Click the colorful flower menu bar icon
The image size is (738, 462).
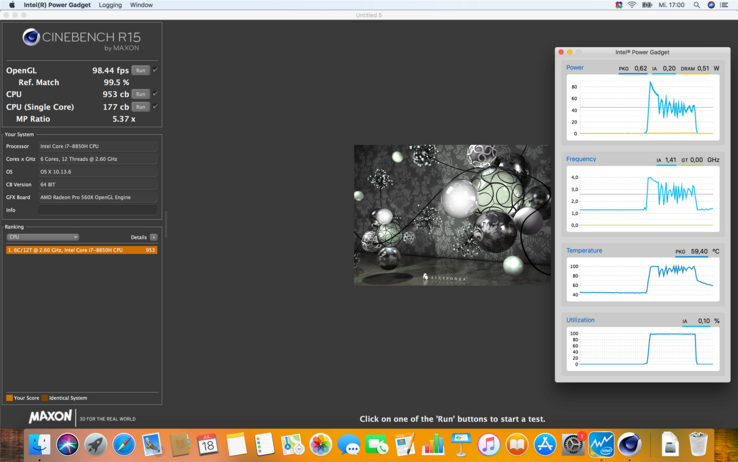pyautogui.click(x=618, y=5)
